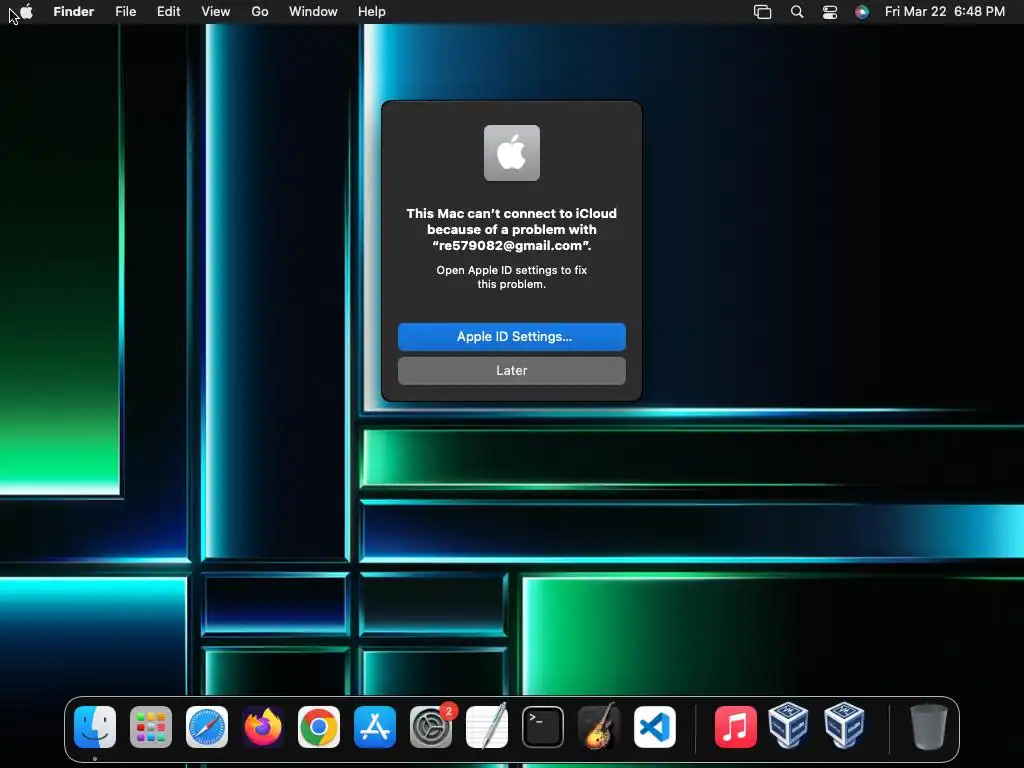Click the date and time clock
This screenshot has height=768, width=1024.
[x=944, y=12]
